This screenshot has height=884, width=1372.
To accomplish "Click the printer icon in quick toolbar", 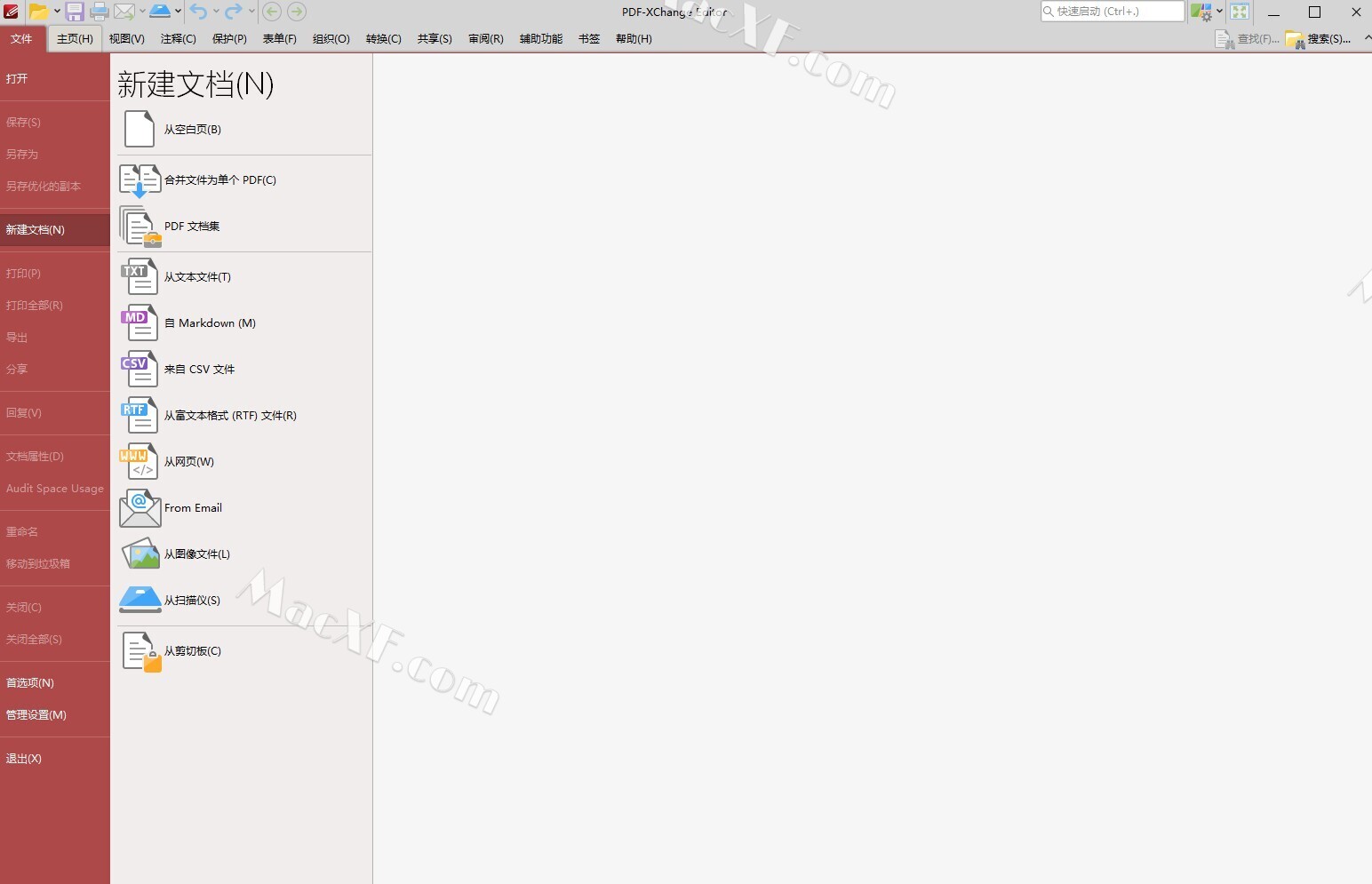I will point(100,12).
